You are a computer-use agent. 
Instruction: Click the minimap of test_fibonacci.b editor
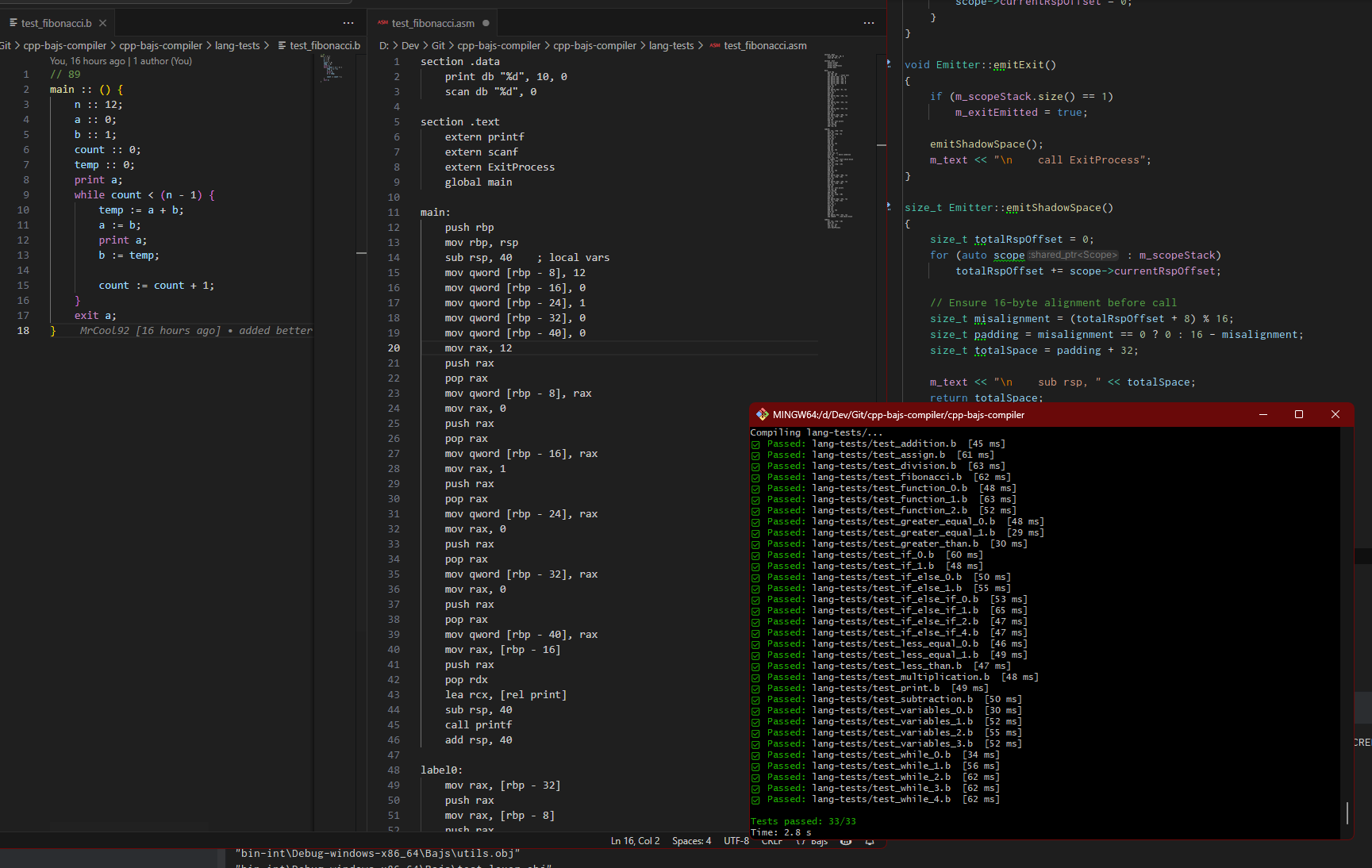click(x=332, y=69)
